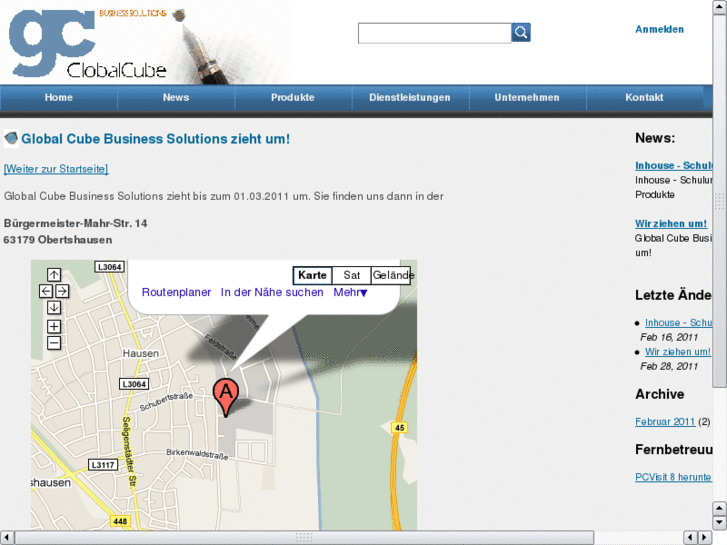This screenshot has width=727, height=545.
Task: Open the Februar 2011 archive link
Action: point(665,422)
